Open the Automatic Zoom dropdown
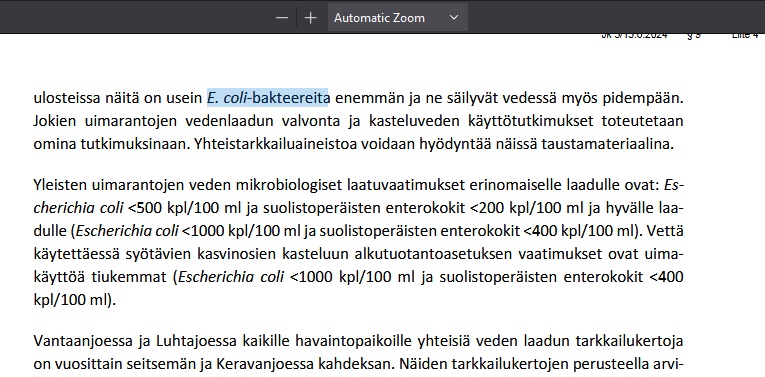The height and width of the screenshot is (377, 765). click(x=398, y=18)
